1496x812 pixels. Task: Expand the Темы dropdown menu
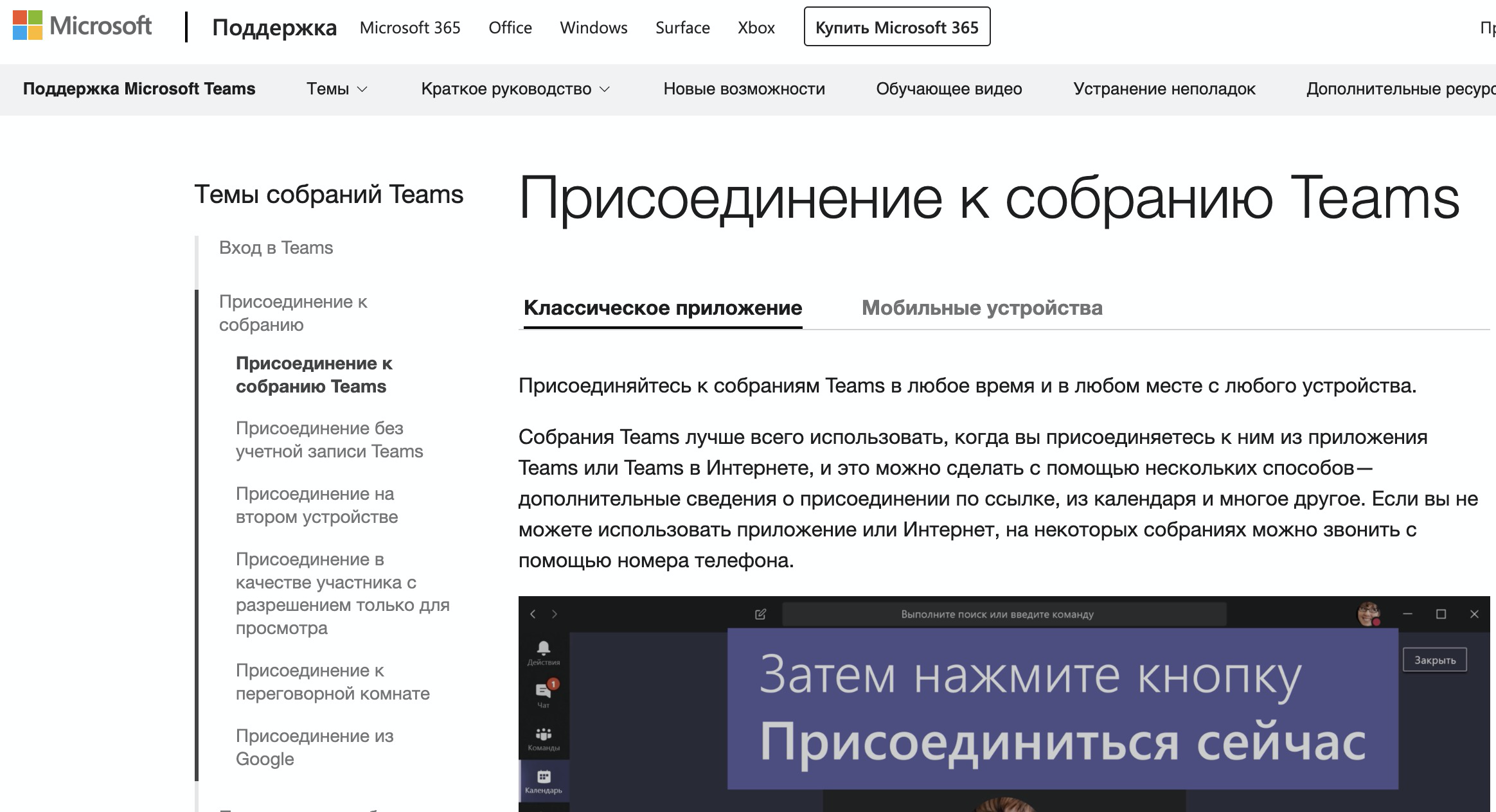[337, 89]
